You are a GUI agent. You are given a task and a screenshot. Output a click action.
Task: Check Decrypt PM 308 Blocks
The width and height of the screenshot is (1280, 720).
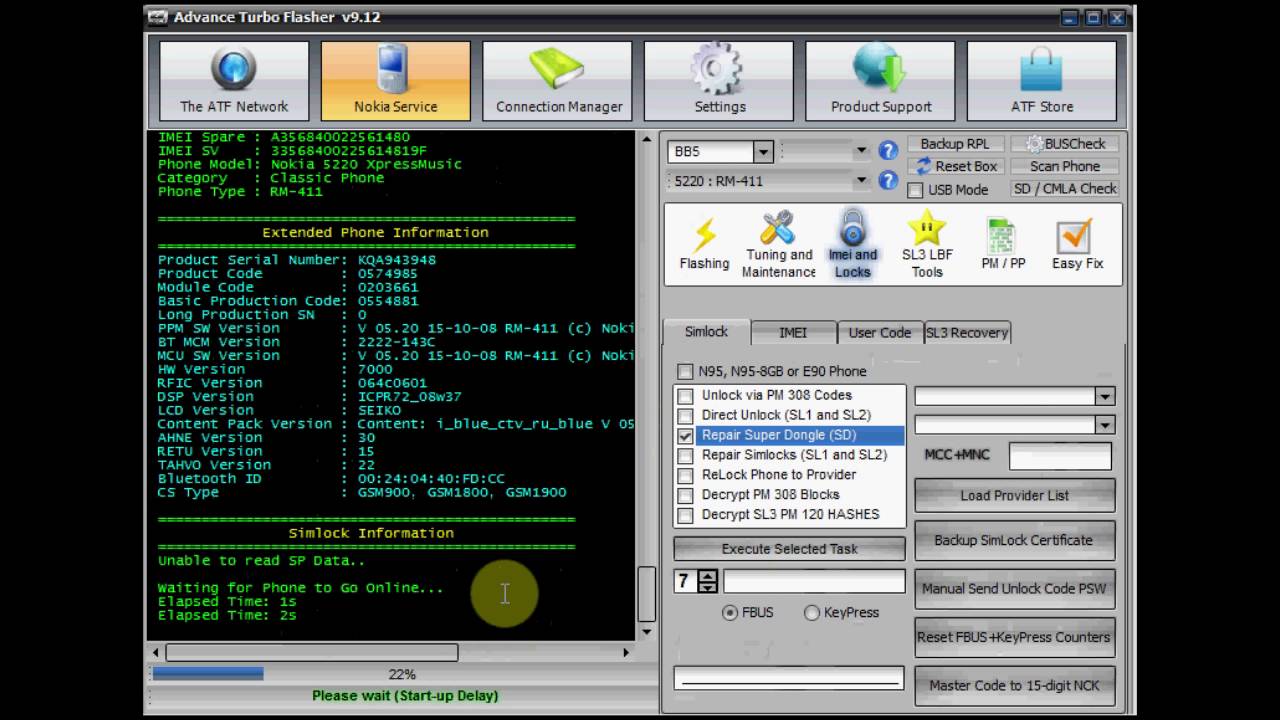[x=685, y=495]
